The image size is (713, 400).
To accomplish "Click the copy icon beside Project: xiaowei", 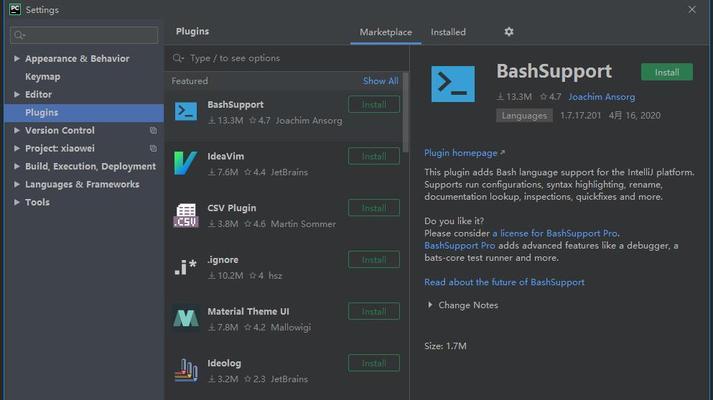I will (153, 148).
